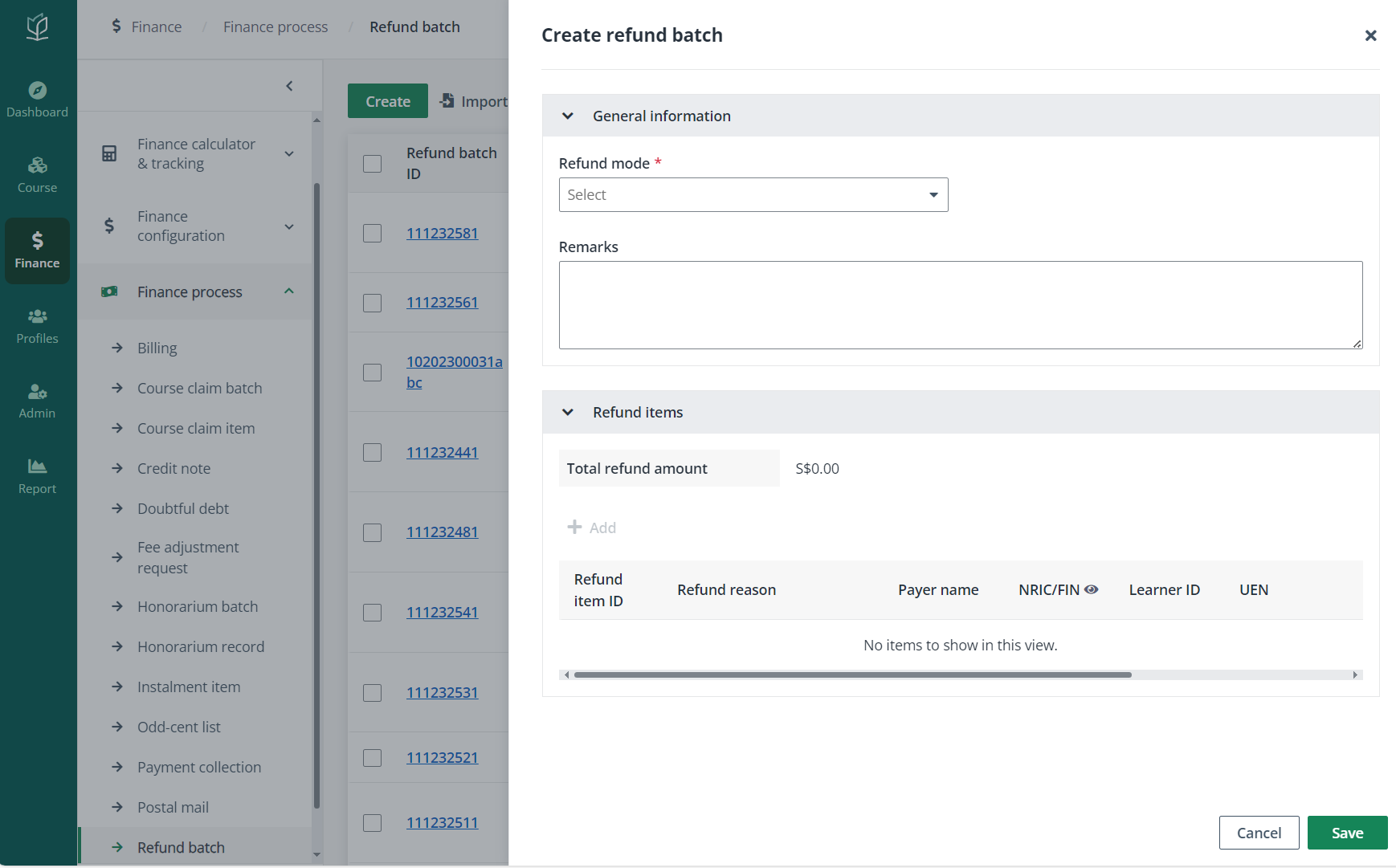Open refund batch link 111232521
Image resolution: width=1396 pixels, height=868 pixels.
tap(442, 757)
